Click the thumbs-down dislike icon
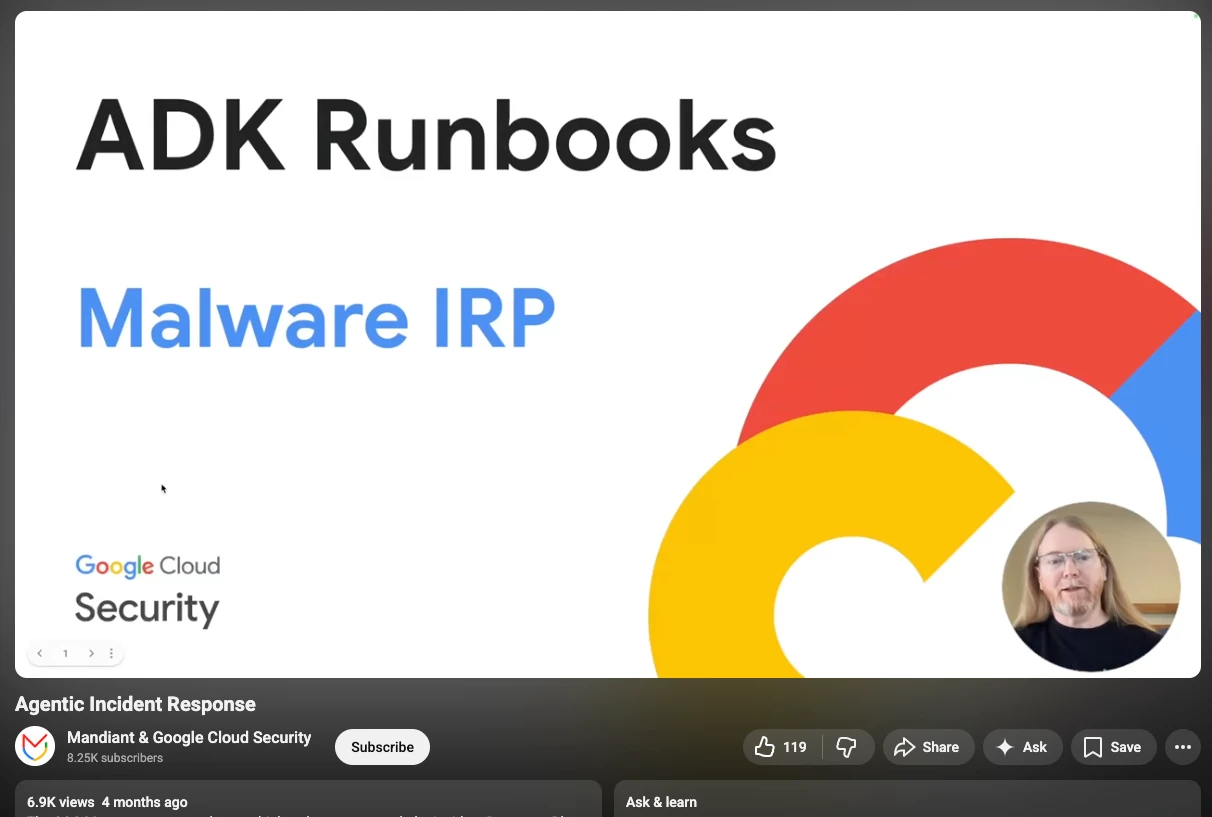 (x=847, y=747)
